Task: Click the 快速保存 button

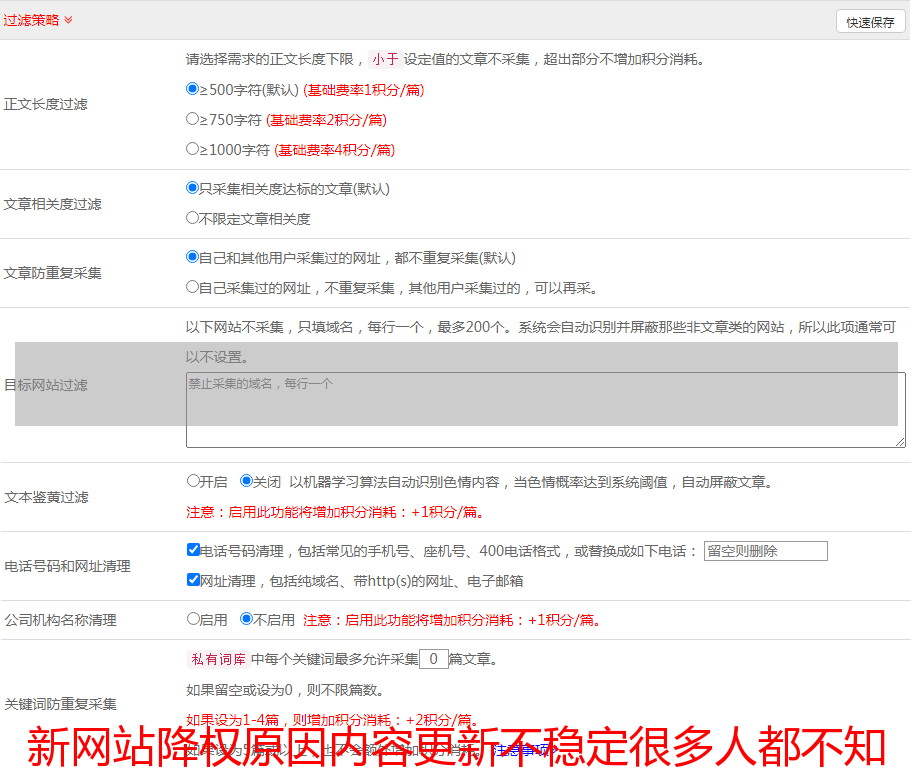Action: tap(869, 22)
